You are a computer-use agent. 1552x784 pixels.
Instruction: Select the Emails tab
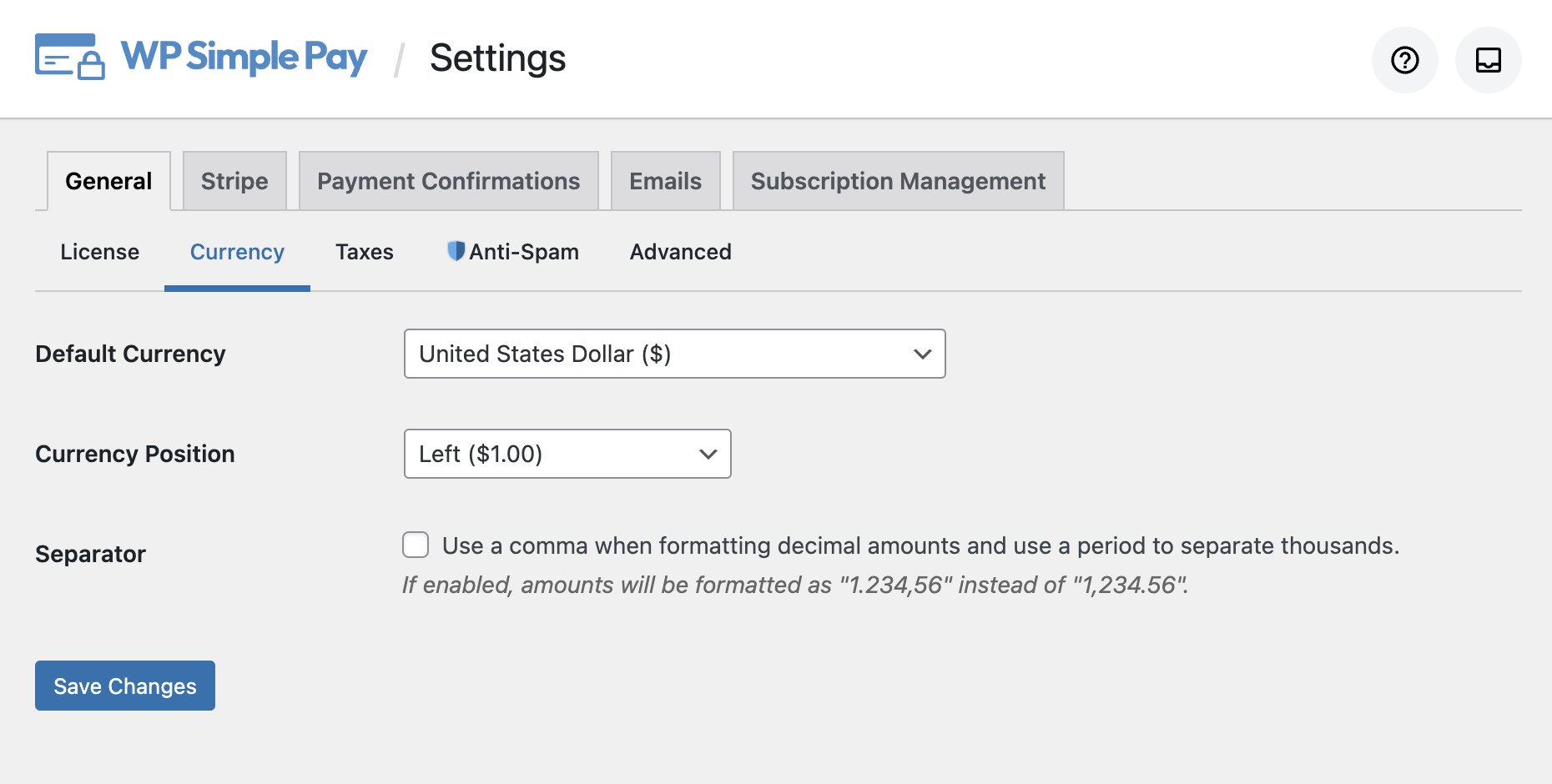click(x=665, y=180)
